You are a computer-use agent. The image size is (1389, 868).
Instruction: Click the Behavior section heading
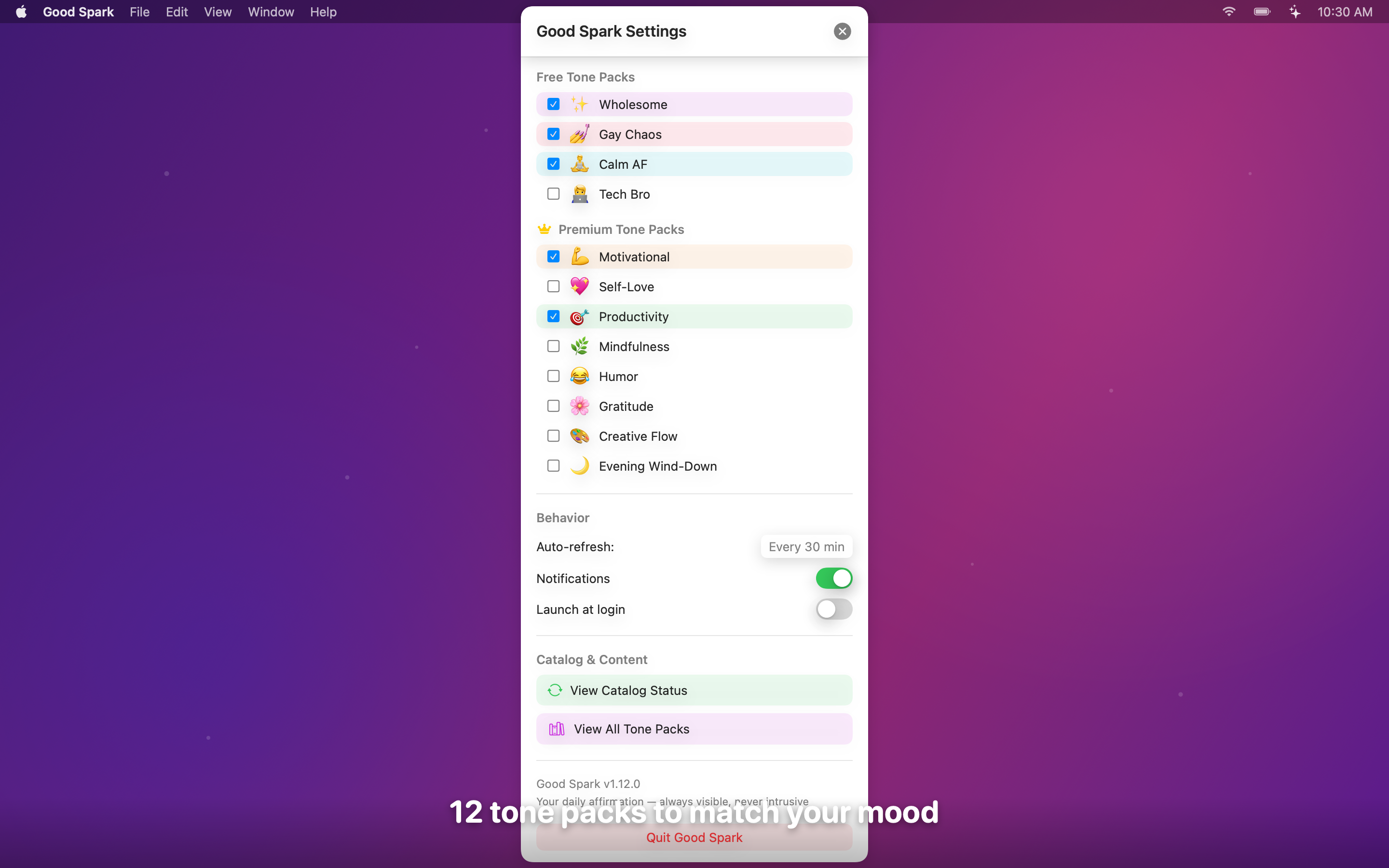pos(562,518)
